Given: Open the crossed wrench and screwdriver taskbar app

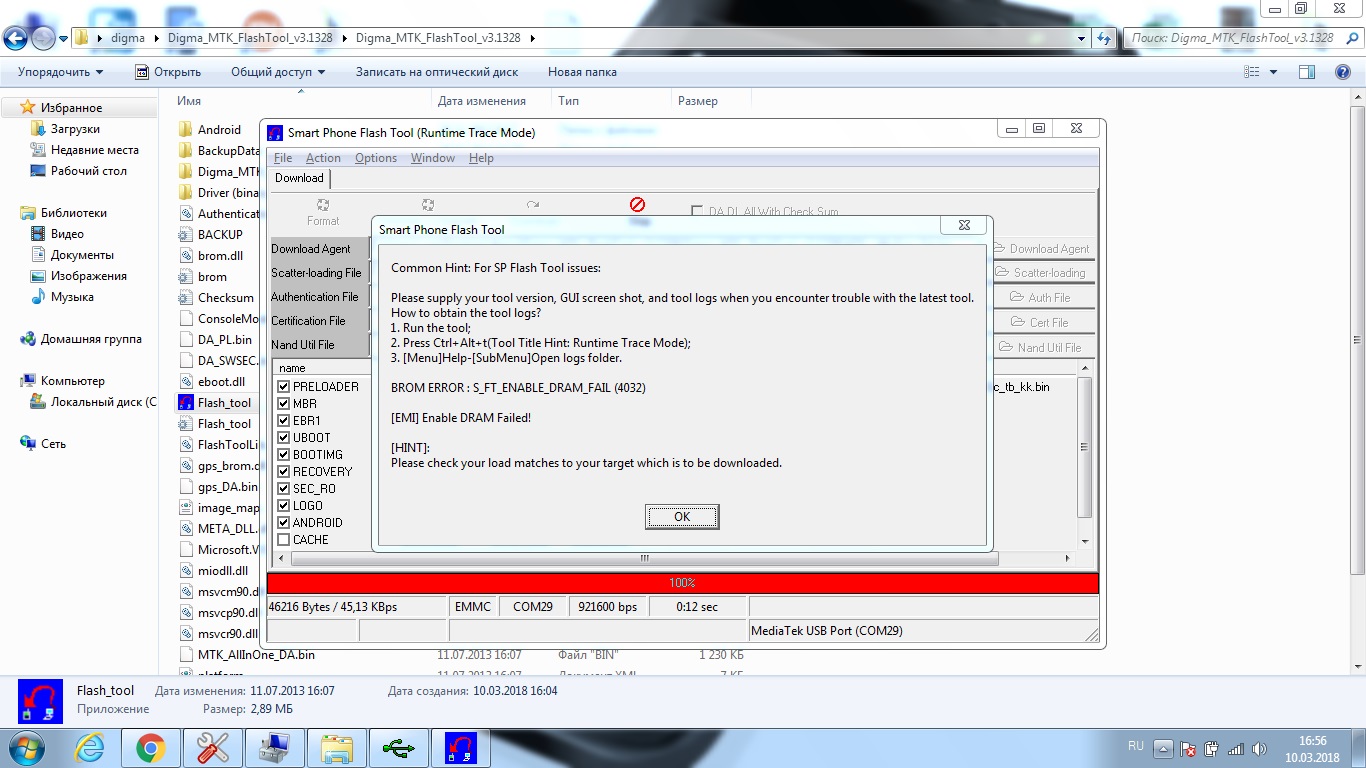Looking at the screenshot, I should pos(213,747).
